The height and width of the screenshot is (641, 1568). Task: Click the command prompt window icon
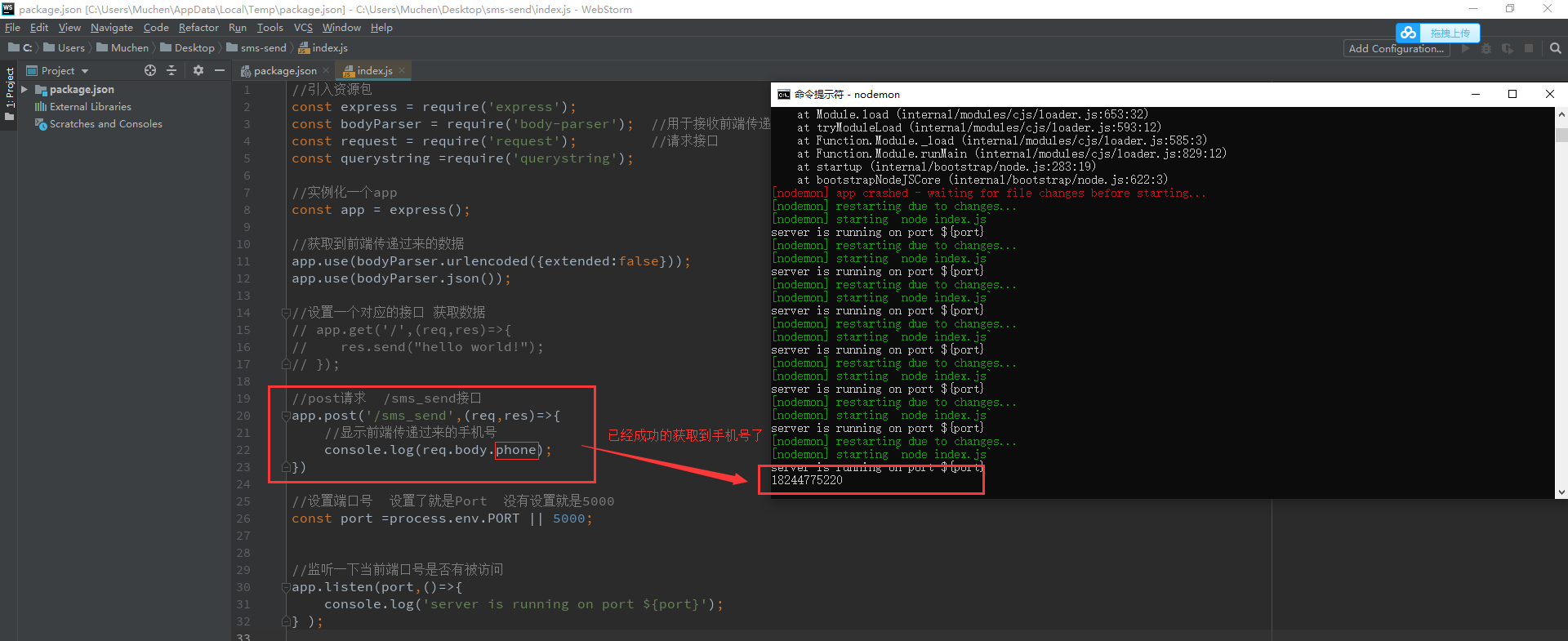[x=784, y=95]
